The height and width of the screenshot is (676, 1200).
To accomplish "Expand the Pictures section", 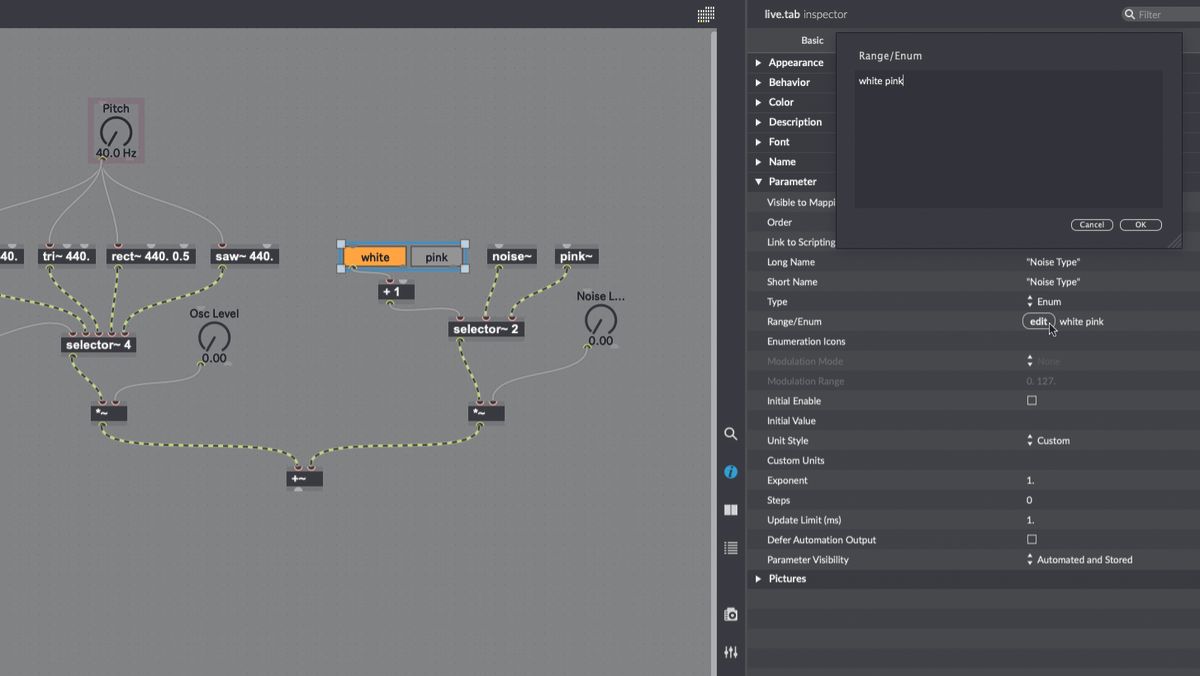I will click(x=759, y=578).
